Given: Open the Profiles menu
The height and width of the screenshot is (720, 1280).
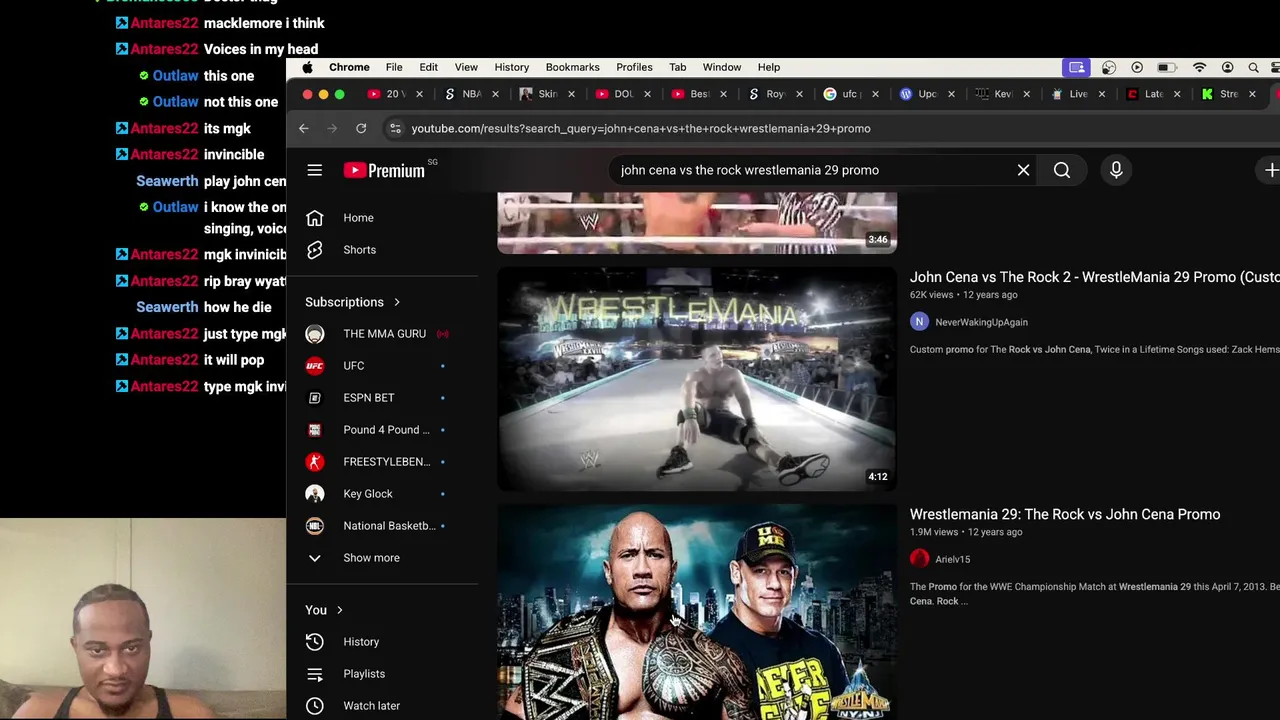Looking at the screenshot, I should tap(634, 67).
